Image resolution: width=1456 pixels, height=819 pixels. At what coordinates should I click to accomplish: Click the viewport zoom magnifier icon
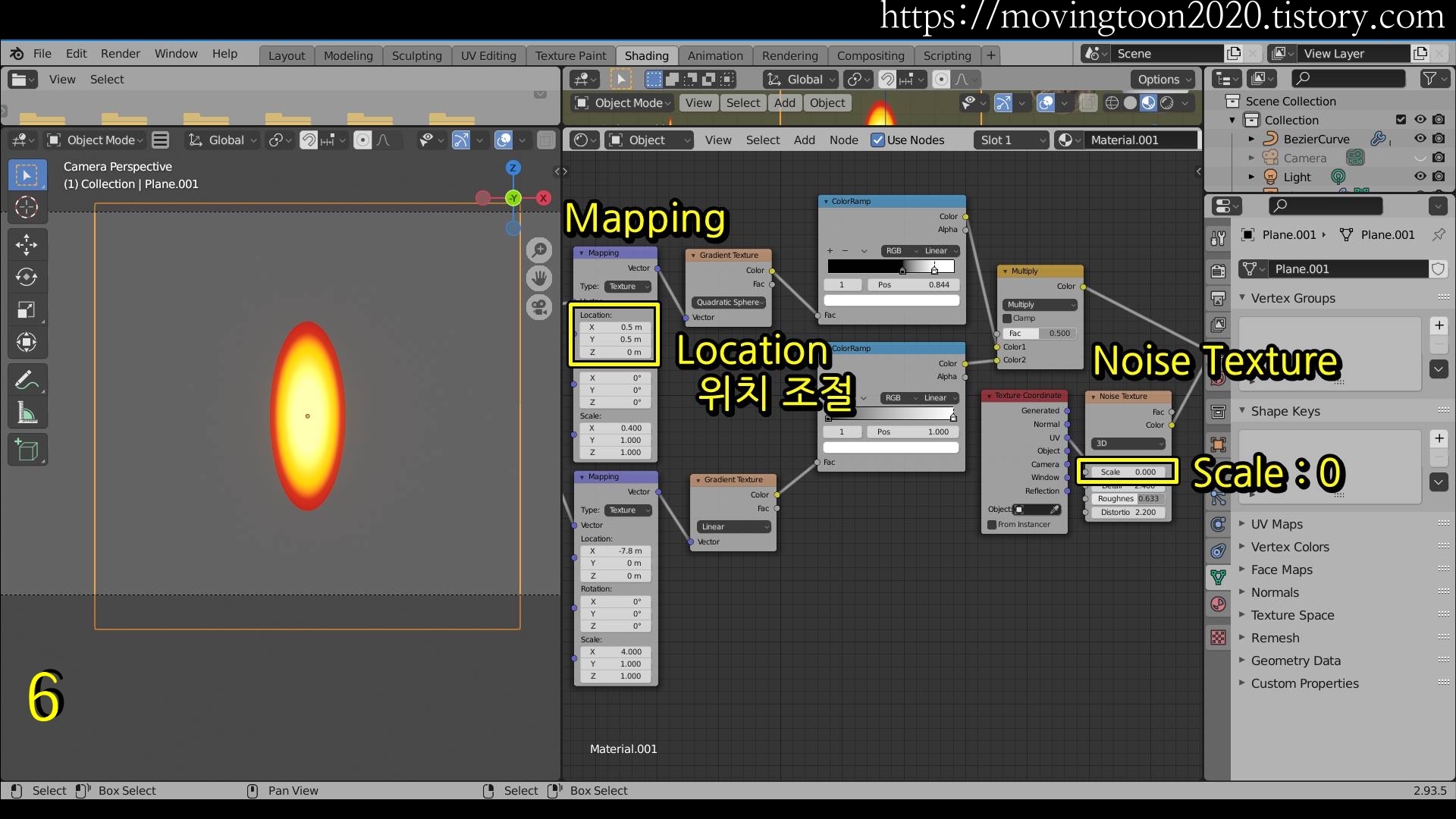point(539,249)
